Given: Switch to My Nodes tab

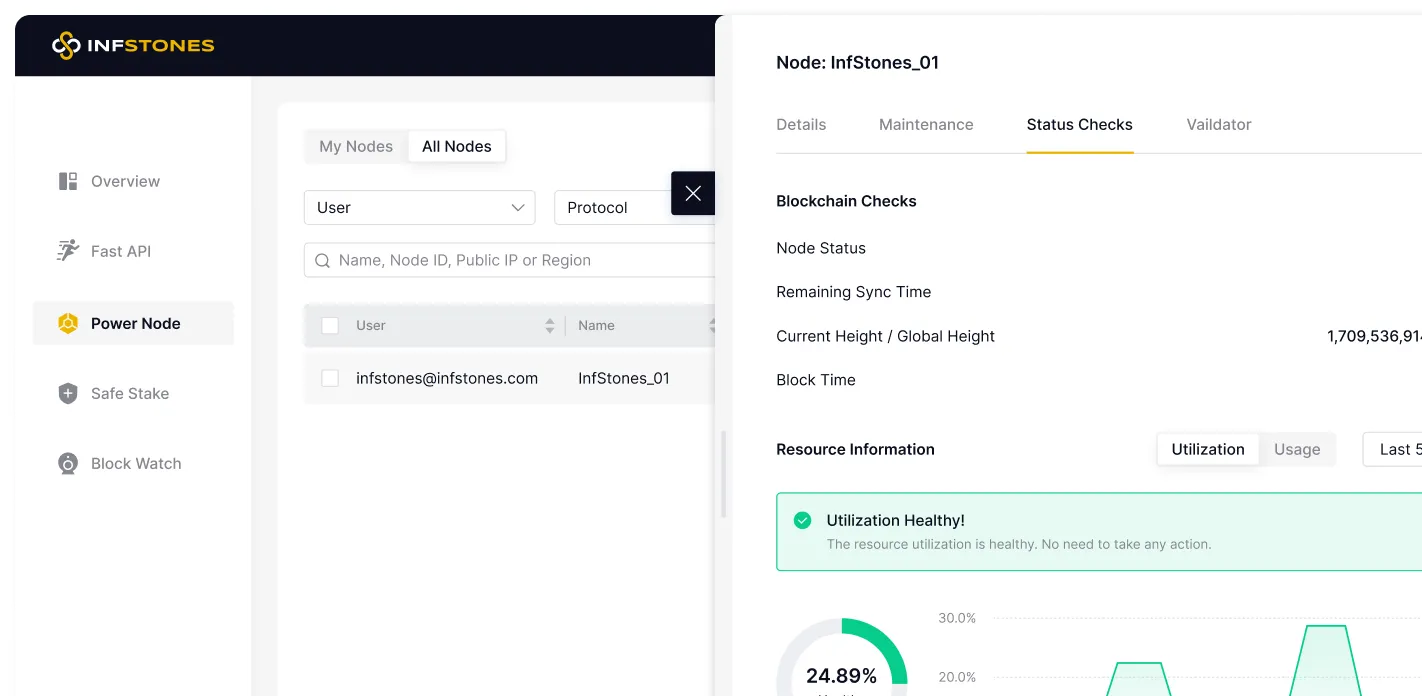Looking at the screenshot, I should [x=356, y=146].
